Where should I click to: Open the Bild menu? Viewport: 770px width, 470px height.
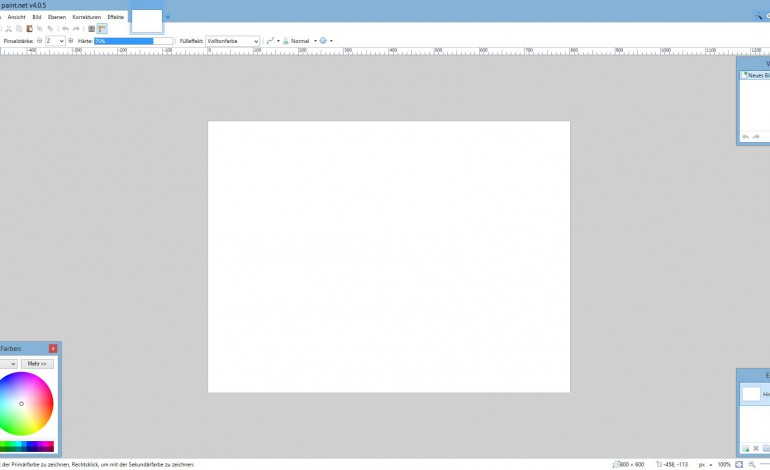[37, 17]
